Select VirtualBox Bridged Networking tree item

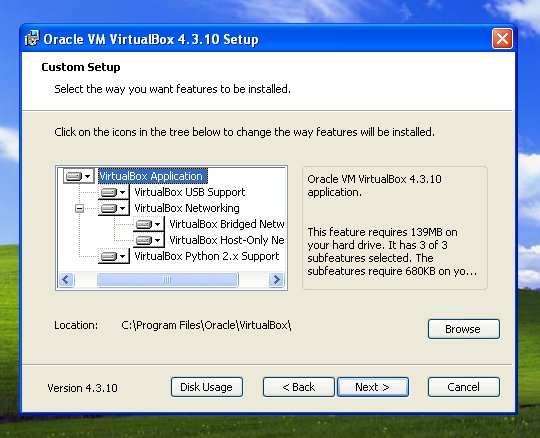coord(227,224)
